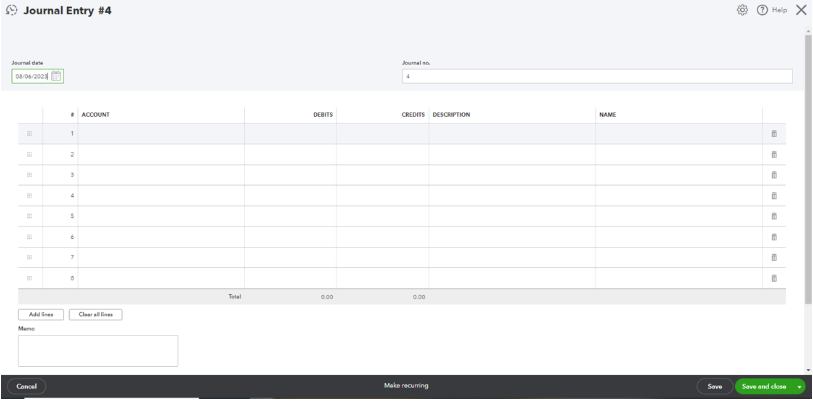The width and height of the screenshot is (813, 402).
Task: Open the journal date calendar picker
Action: (56, 76)
